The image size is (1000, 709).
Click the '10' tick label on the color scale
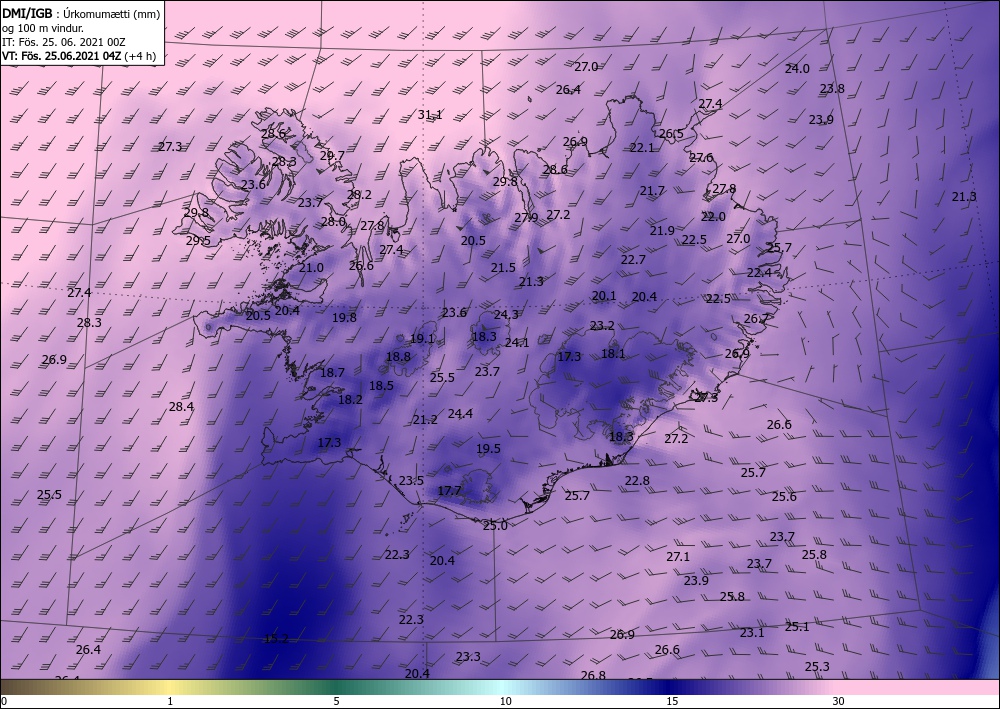coord(505,702)
